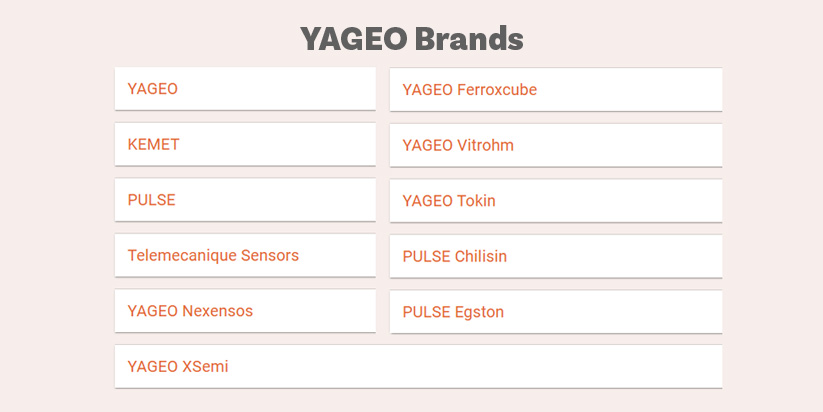Visit the PULSE Egston link

pyautogui.click(x=453, y=312)
